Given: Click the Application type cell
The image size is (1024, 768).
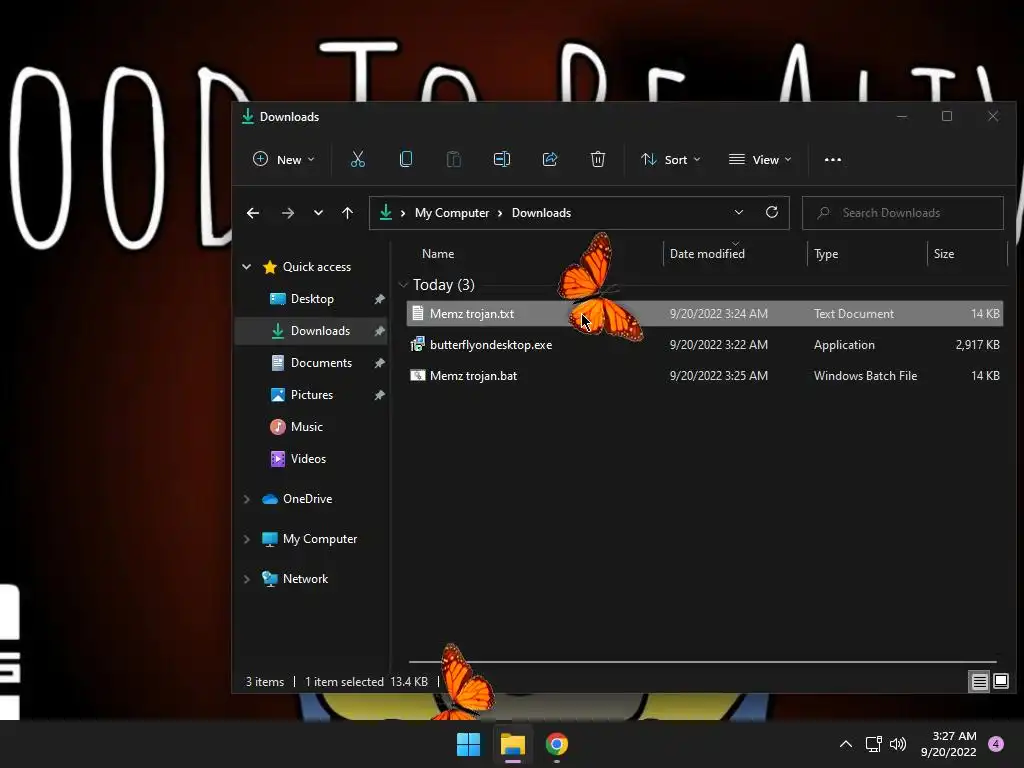Looking at the screenshot, I should click(x=844, y=345).
